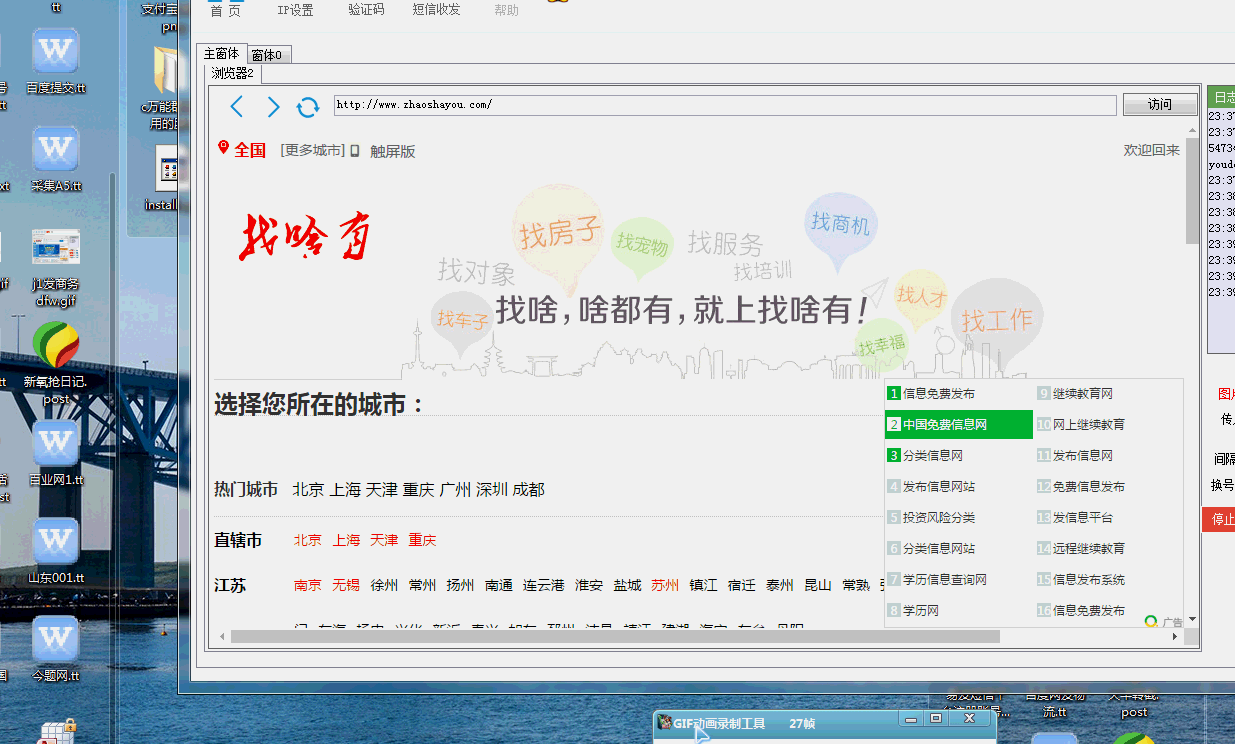Open the 帮助 menu
1235x744 pixels.
506,10
